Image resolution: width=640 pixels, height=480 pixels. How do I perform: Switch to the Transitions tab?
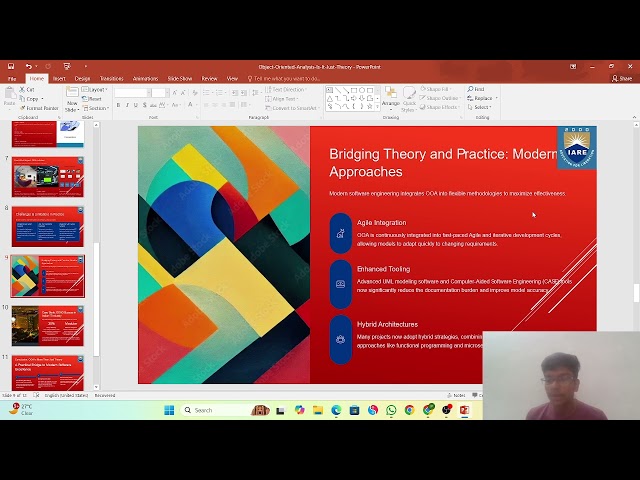tap(111, 78)
